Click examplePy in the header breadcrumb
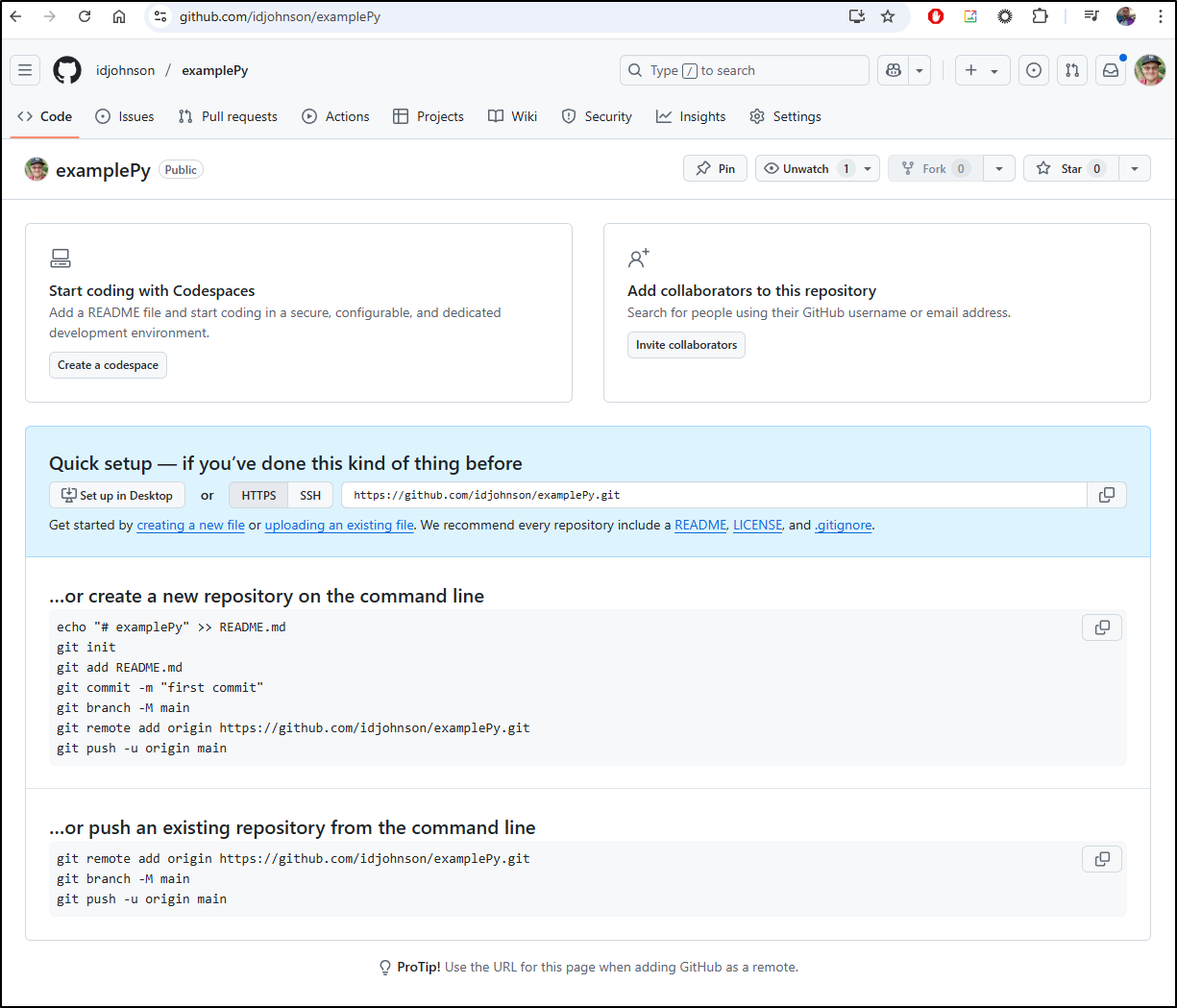 [x=215, y=70]
